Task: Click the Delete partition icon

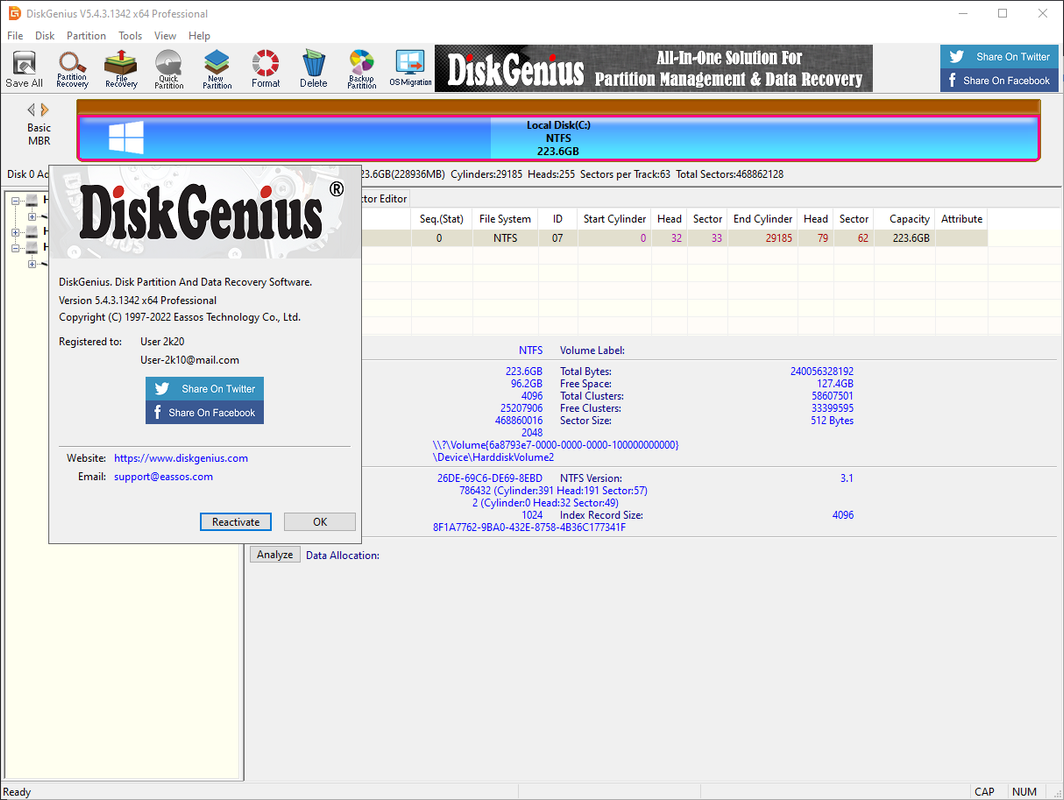Action: coord(314,69)
